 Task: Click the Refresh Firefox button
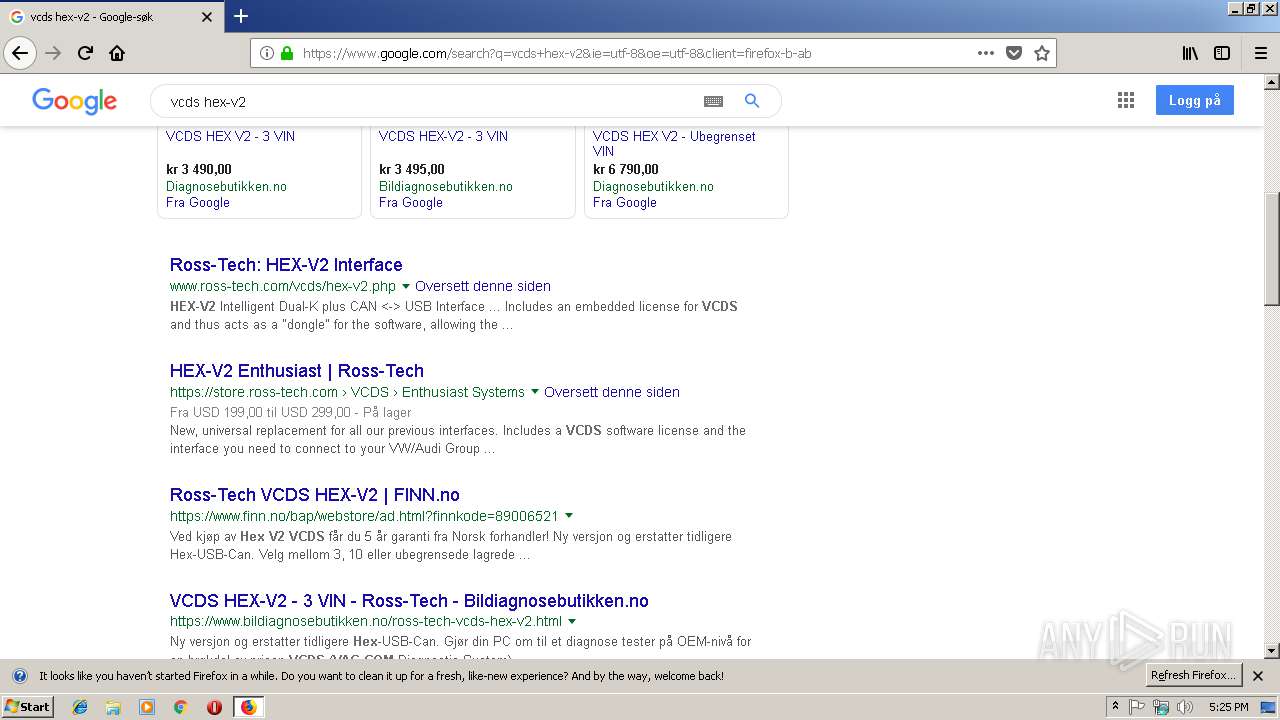tap(1194, 675)
